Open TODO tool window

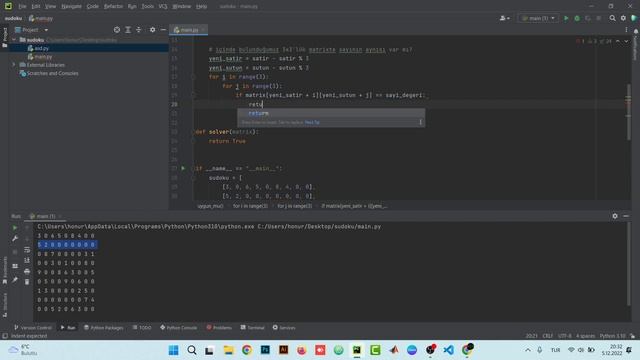click(142, 327)
